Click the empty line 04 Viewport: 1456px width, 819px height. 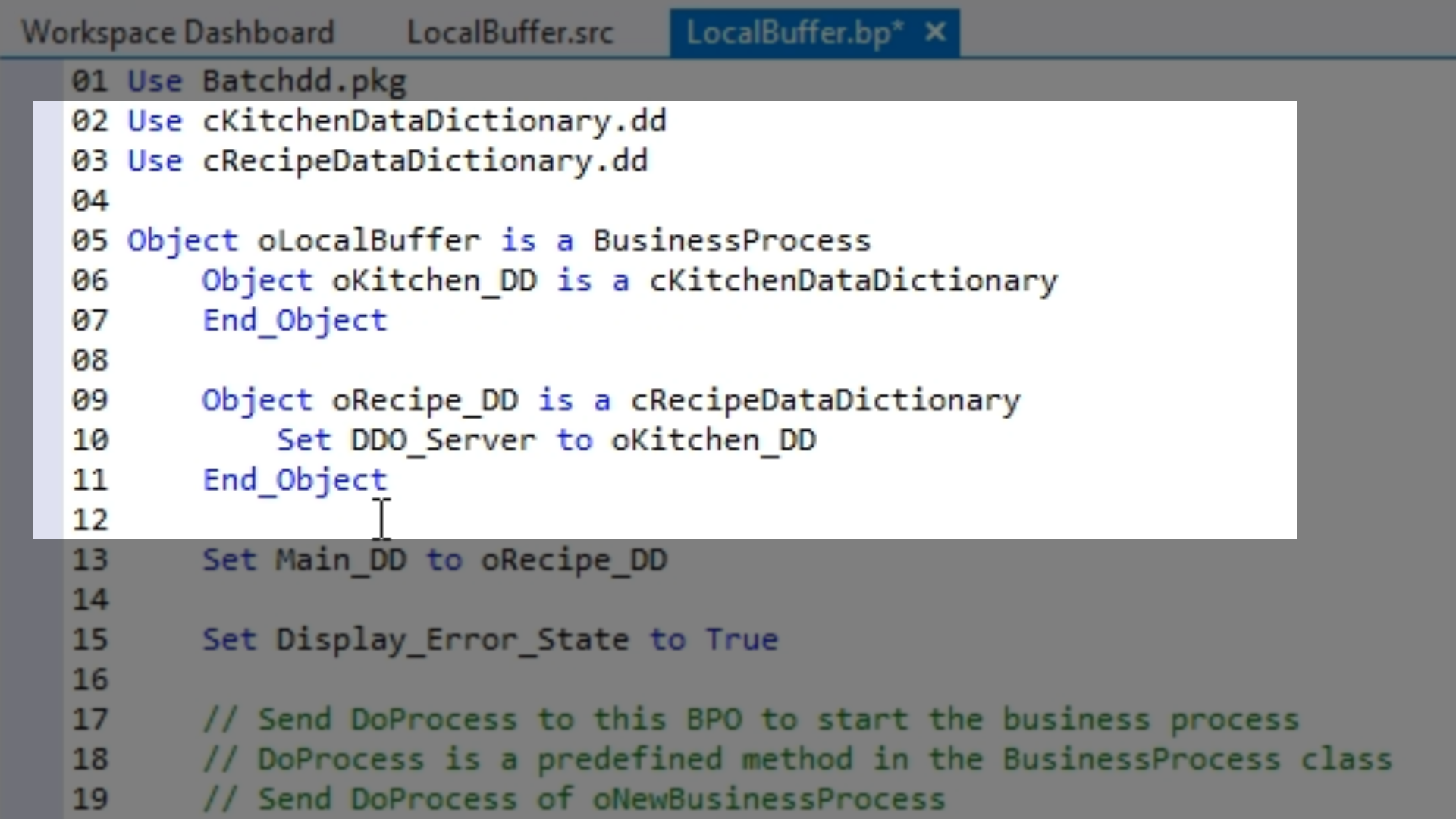(x=455, y=202)
